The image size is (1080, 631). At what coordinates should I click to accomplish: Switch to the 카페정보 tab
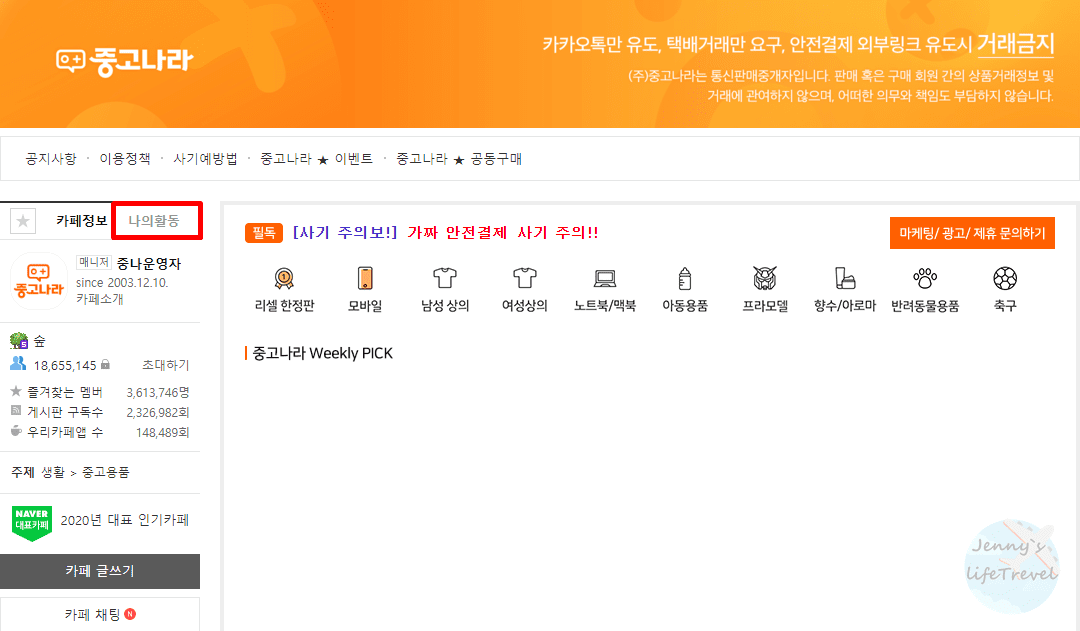82,220
